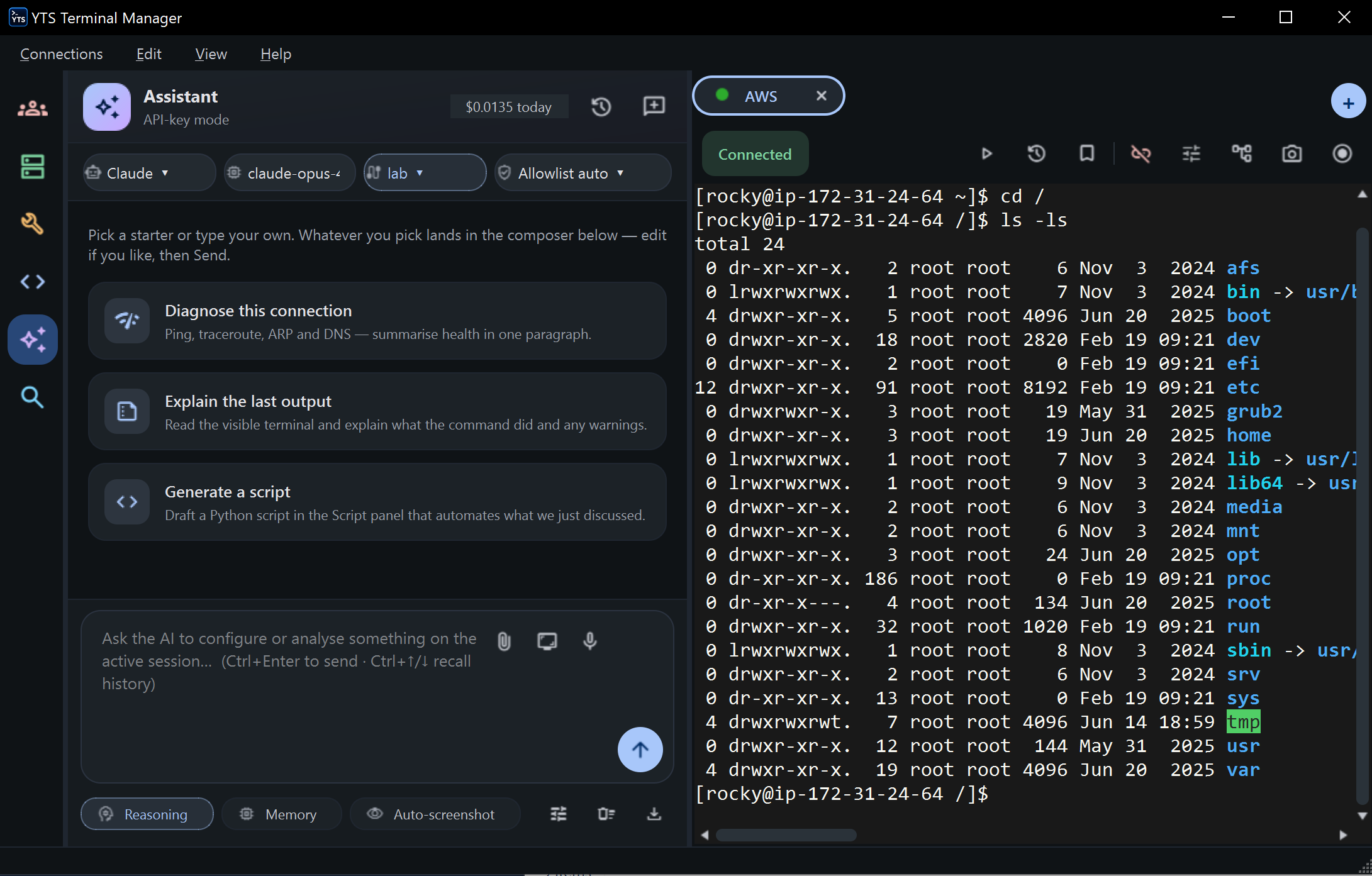
Task: Select the AI assistant sparkle sidebar icon
Action: click(33, 340)
